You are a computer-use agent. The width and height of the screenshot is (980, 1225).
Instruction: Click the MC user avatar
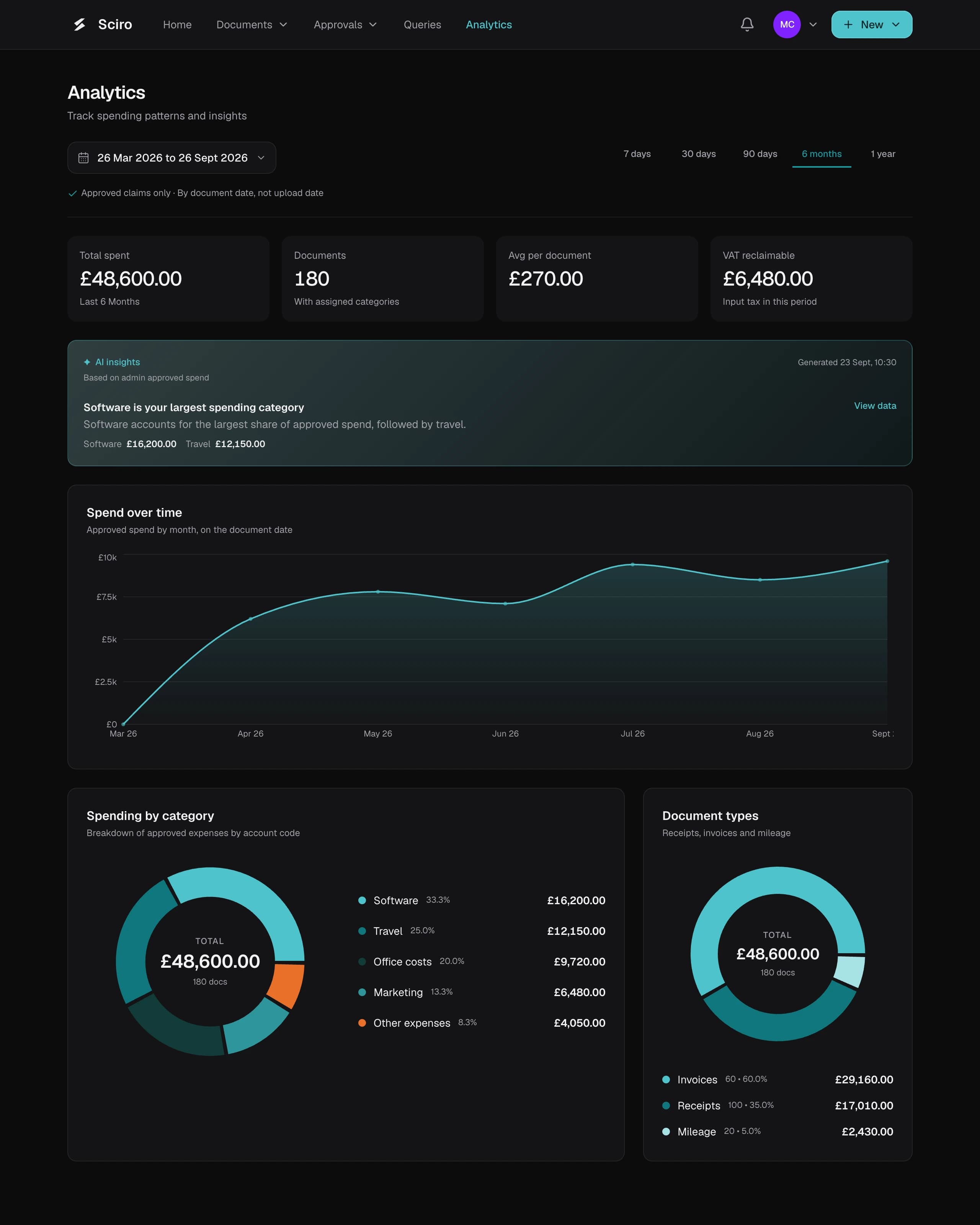coord(787,24)
